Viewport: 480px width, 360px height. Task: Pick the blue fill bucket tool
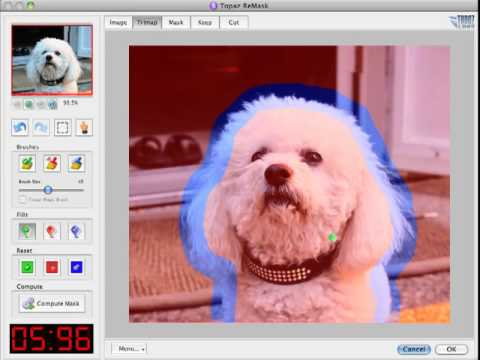click(76, 231)
